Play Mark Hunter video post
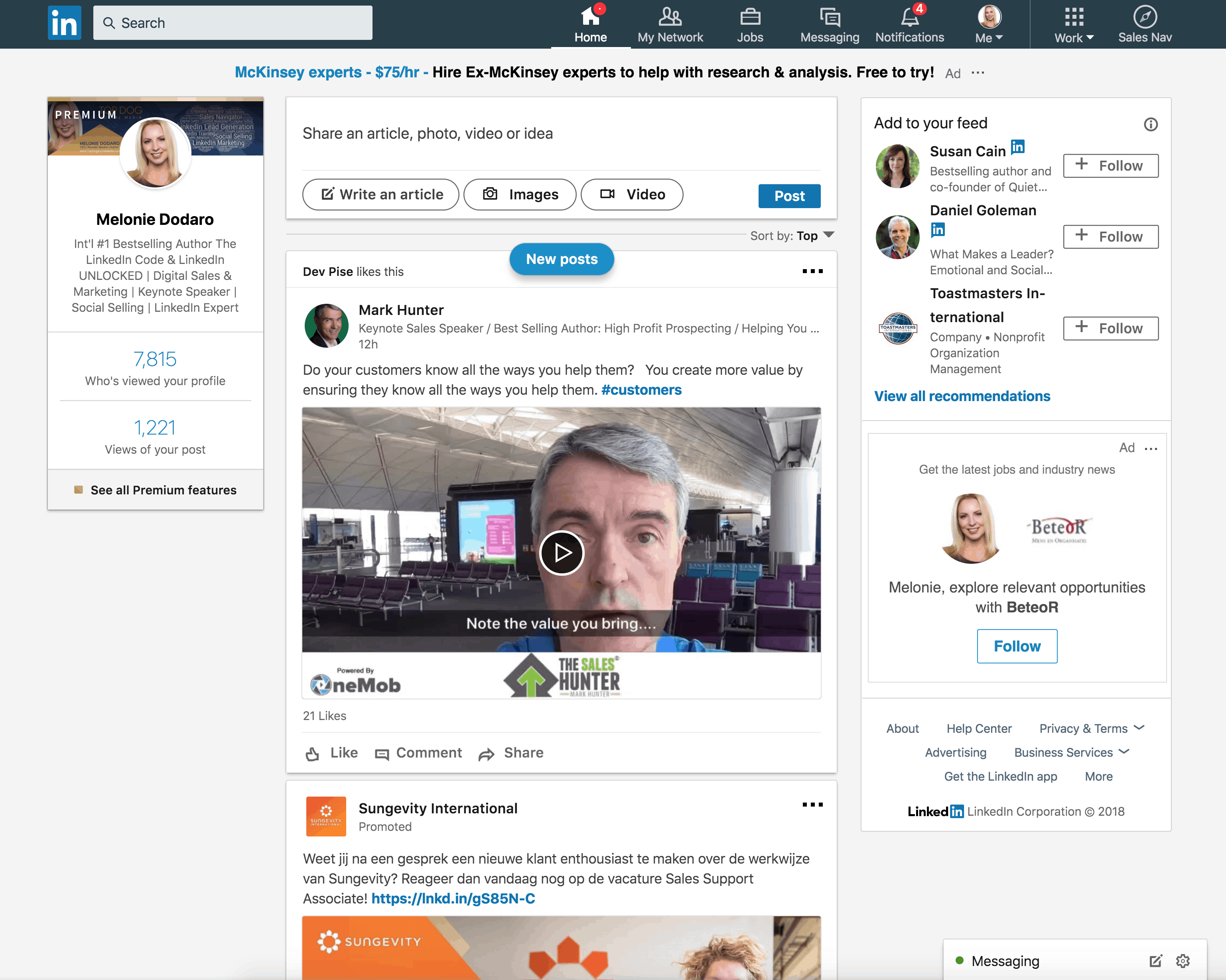Image resolution: width=1226 pixels, height=980 pixels. click(x=561, y=552)
